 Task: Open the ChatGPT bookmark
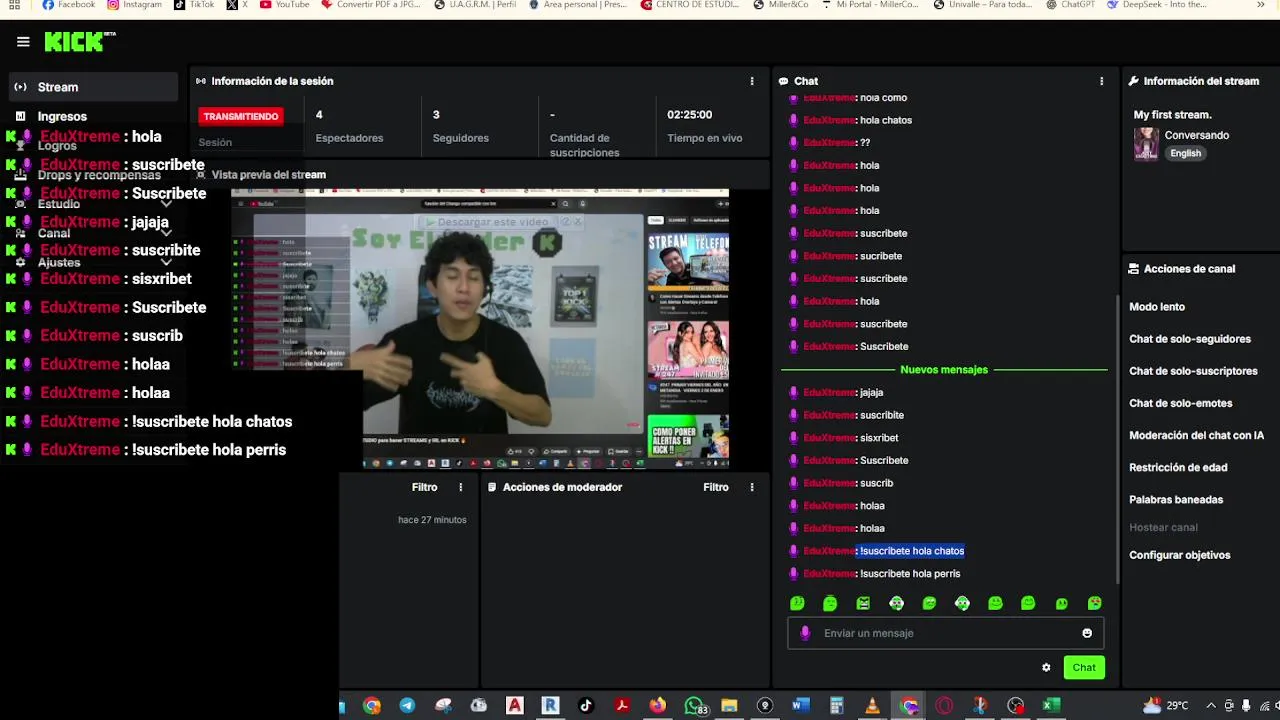coord(1070,5)
